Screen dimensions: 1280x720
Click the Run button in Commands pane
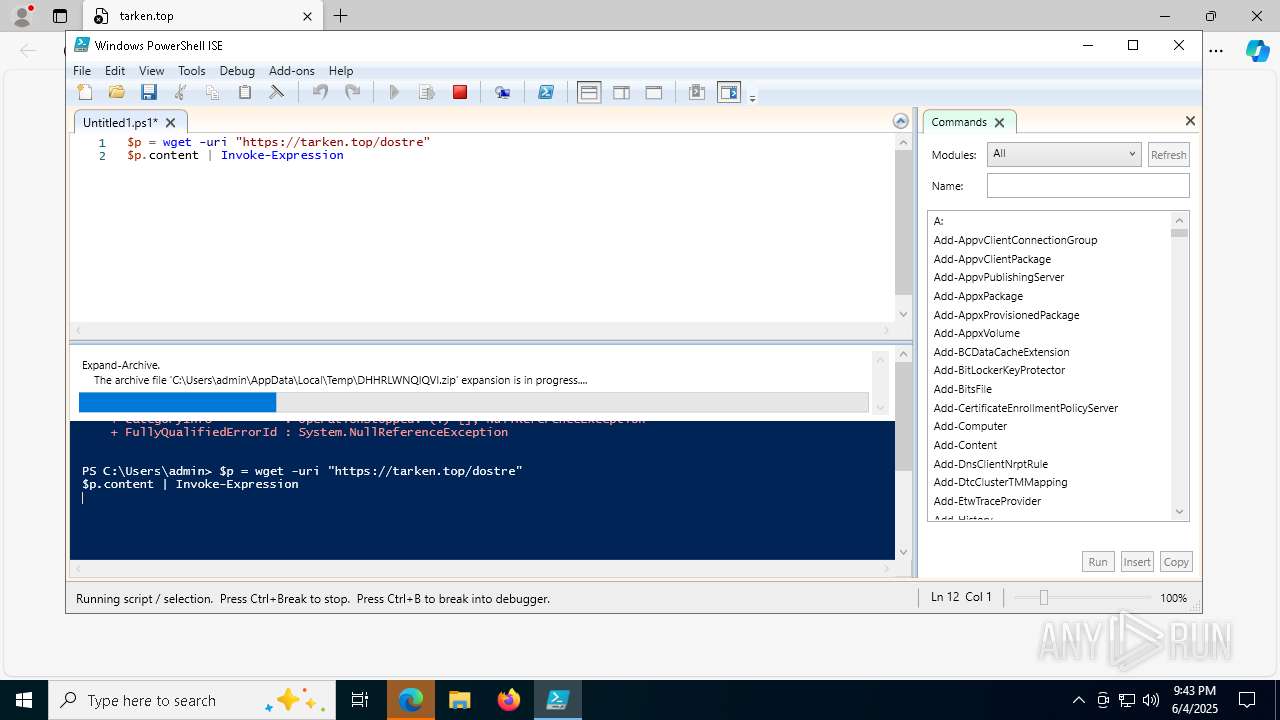click(x=1098, y=562)
